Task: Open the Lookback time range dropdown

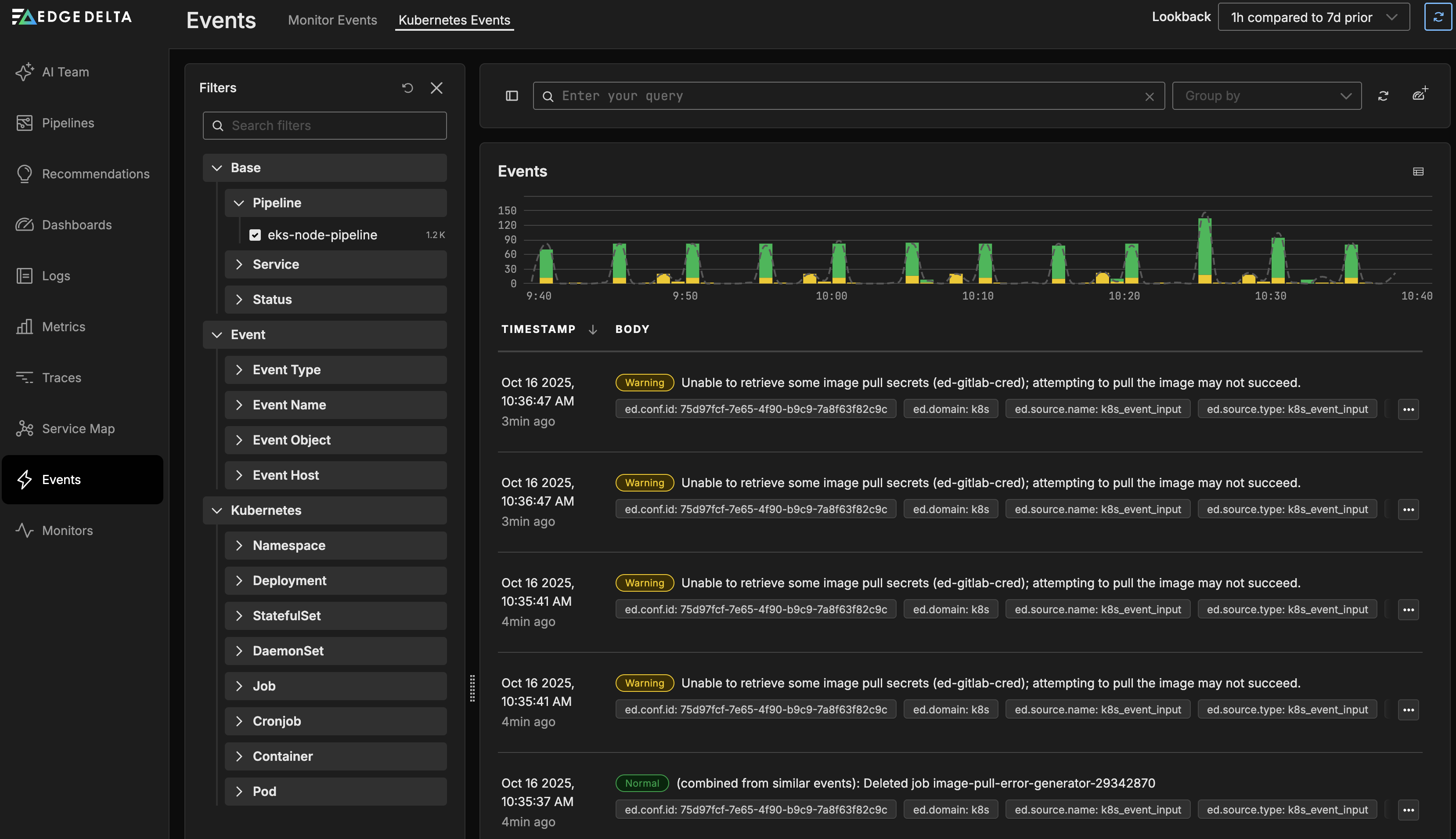Action: (1313, 17)
